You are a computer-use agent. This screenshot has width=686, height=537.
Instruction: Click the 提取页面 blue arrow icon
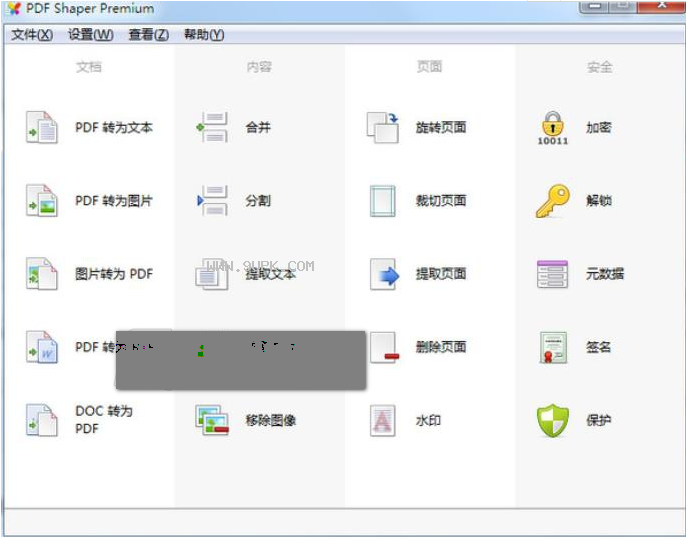384,274
